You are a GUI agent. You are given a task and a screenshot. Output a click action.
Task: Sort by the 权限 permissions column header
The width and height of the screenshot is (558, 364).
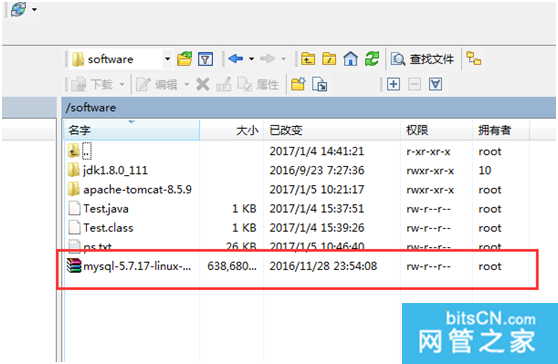(437, 130)
